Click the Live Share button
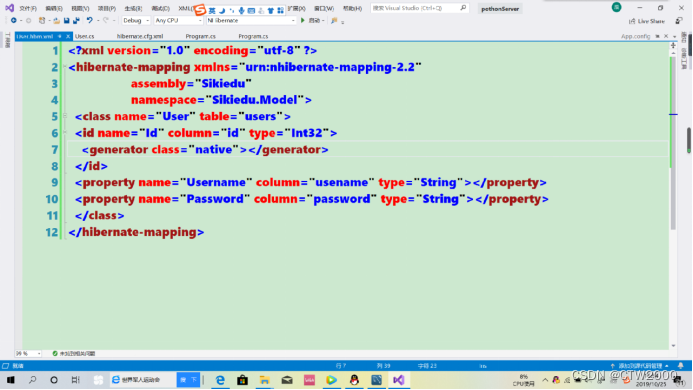Viewport: 693px width, 390px height. [x=647, y=21]
